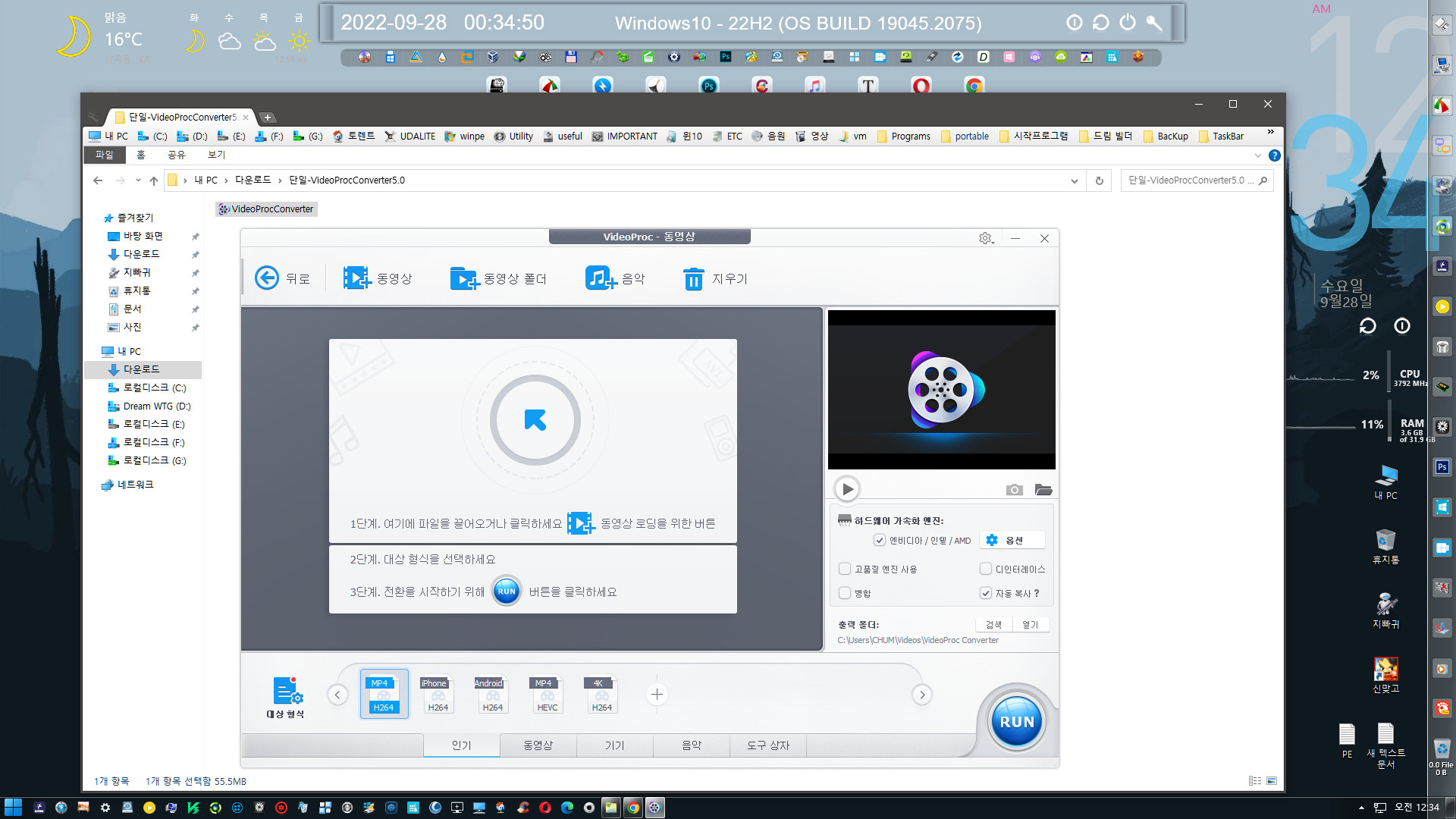The width and height of the screenshot is (1456, 819).
Task: Switch to the 동영상 format tab
Action: tap(538, 745)
